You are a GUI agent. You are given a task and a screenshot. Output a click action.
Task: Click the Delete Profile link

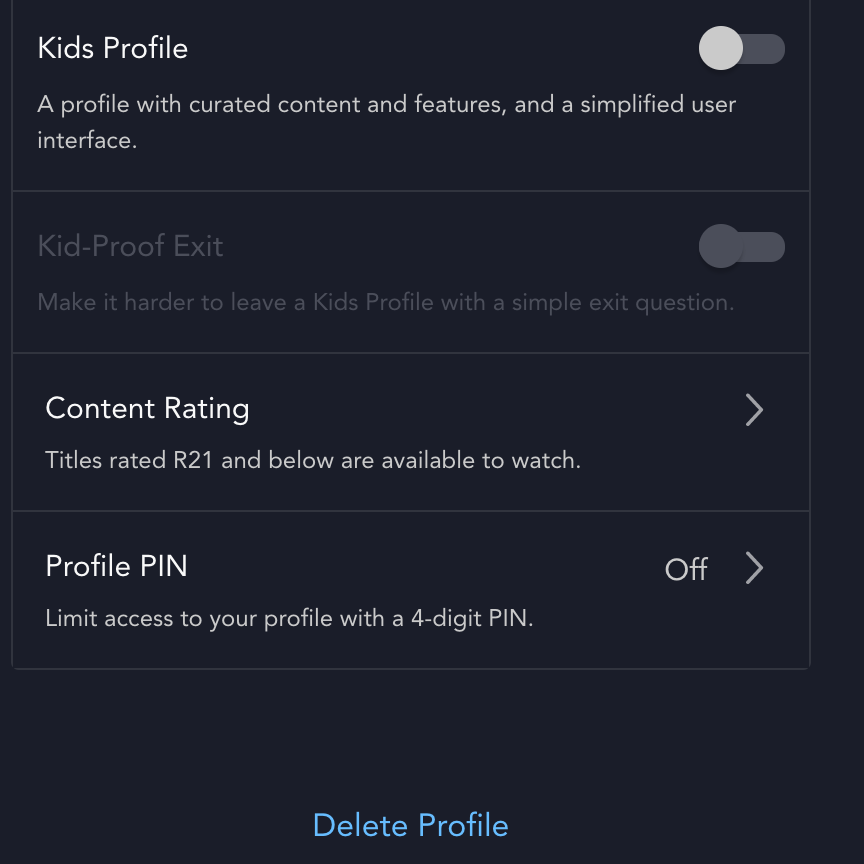[410, 825]
